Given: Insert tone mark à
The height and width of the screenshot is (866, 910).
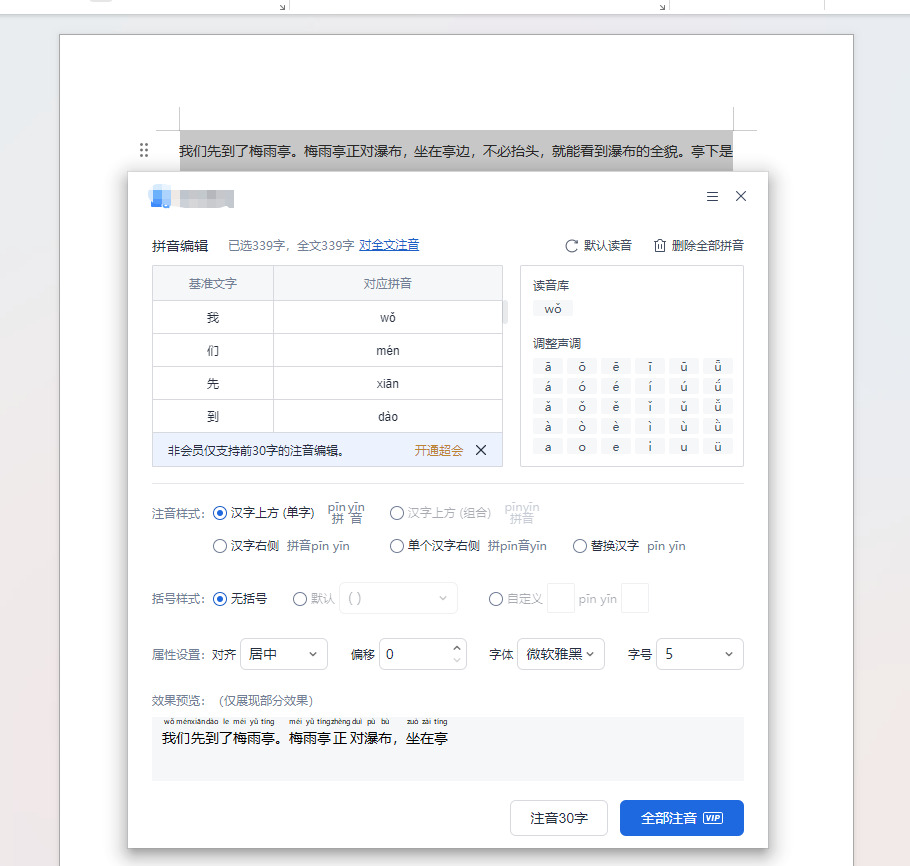Looking at the screenshot, I should tap(548, 427).
